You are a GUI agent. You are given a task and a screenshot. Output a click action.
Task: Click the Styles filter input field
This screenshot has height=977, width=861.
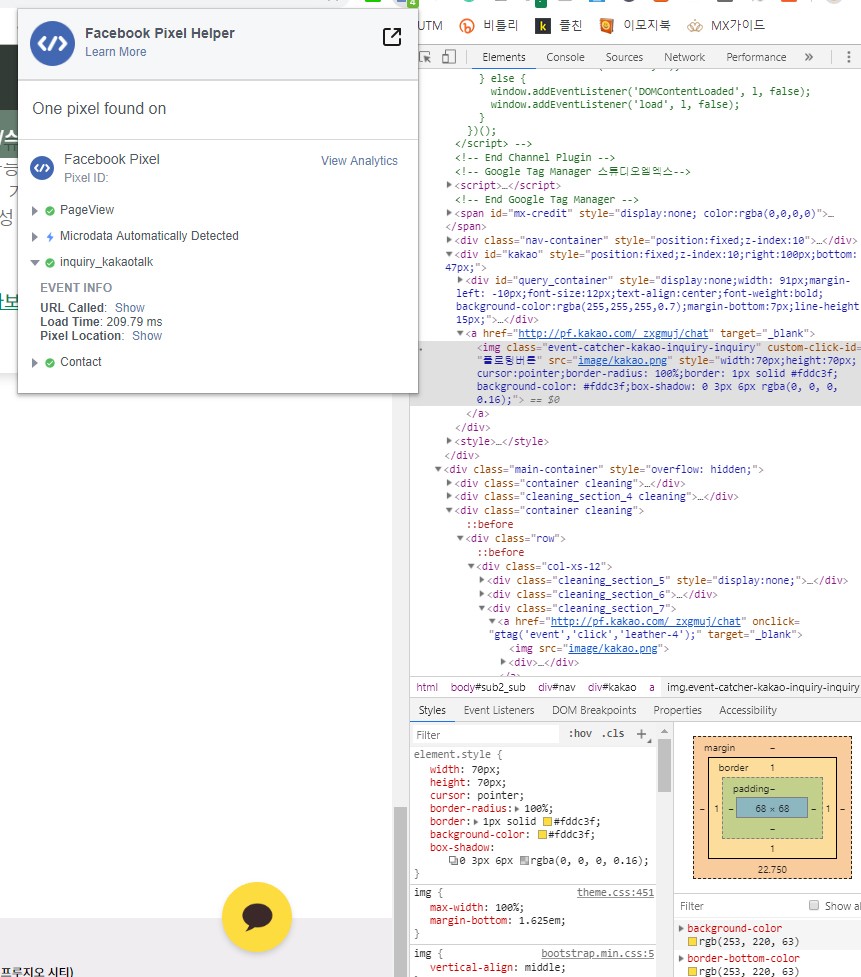486,735
